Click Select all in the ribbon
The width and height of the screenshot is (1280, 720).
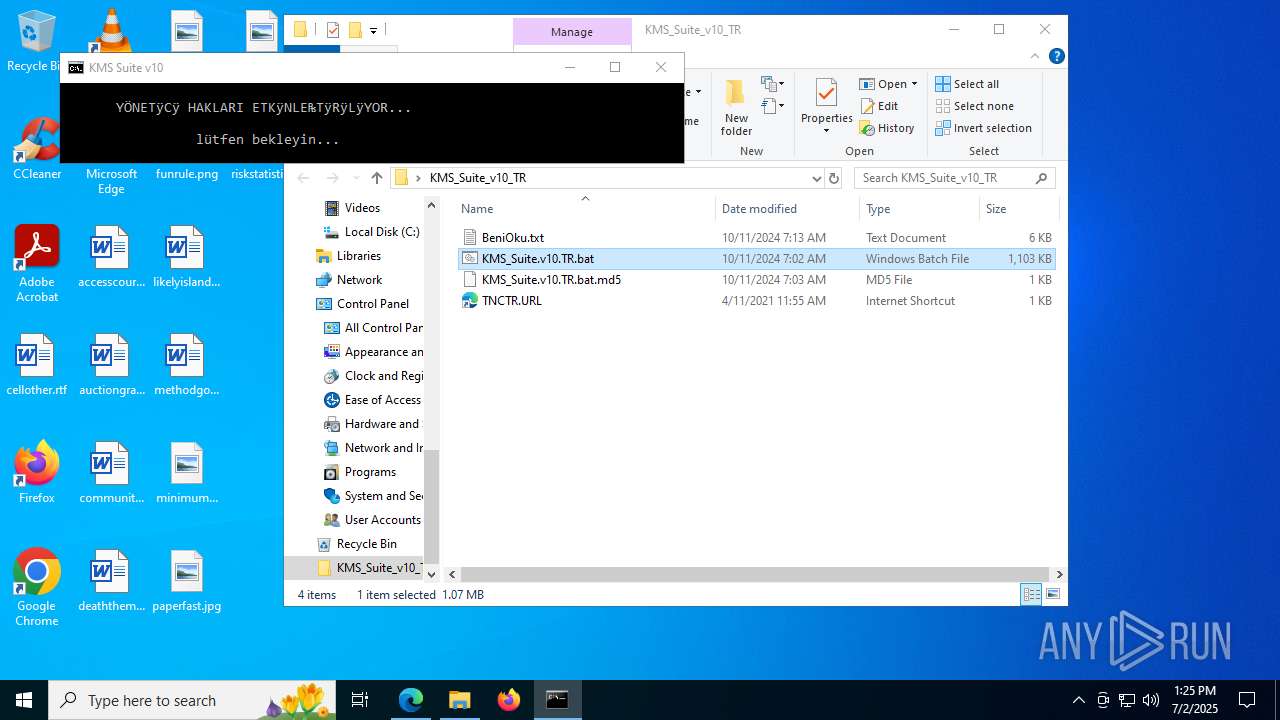pos(967,84)
